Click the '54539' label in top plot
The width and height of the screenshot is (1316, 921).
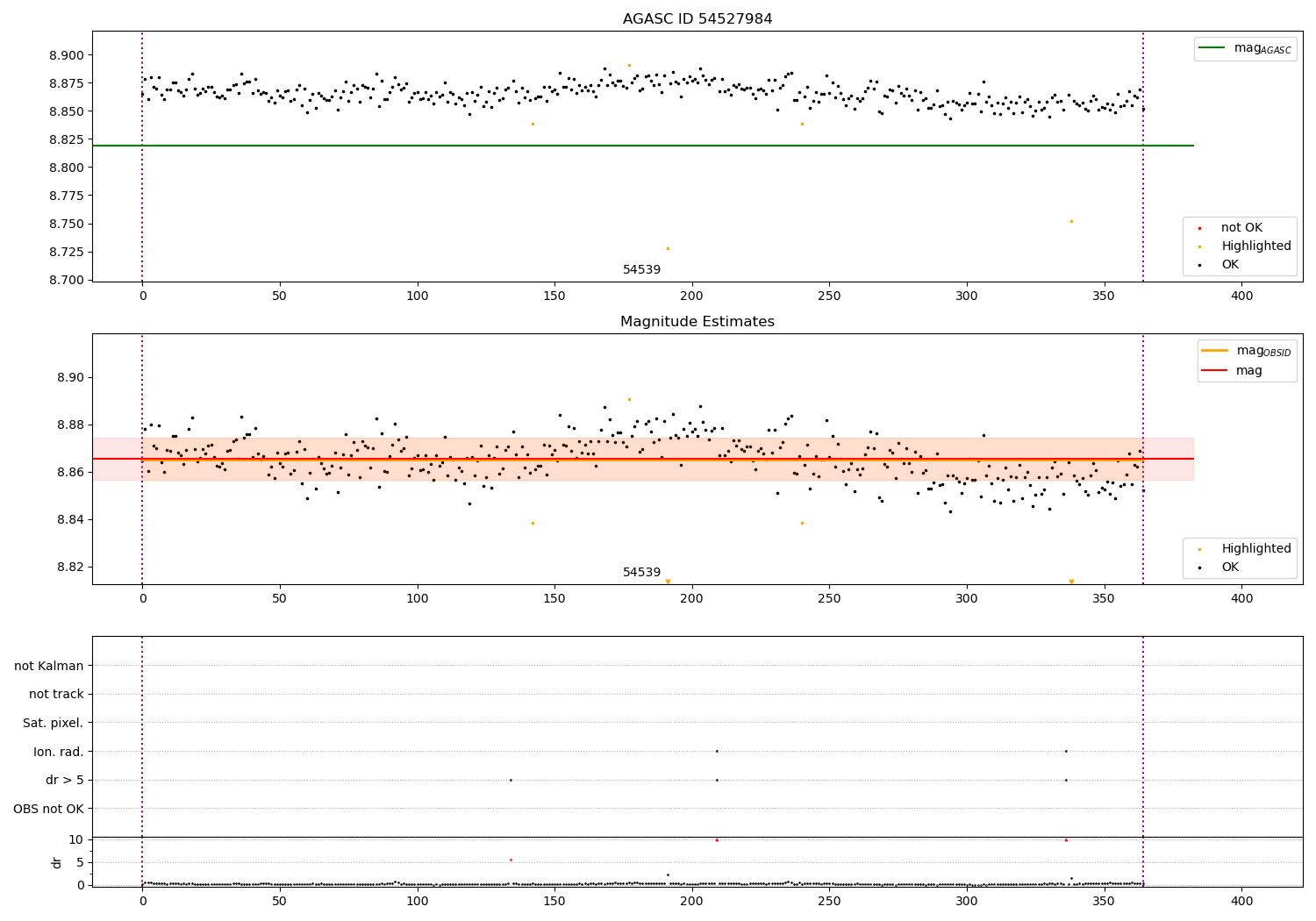point(641,270)
